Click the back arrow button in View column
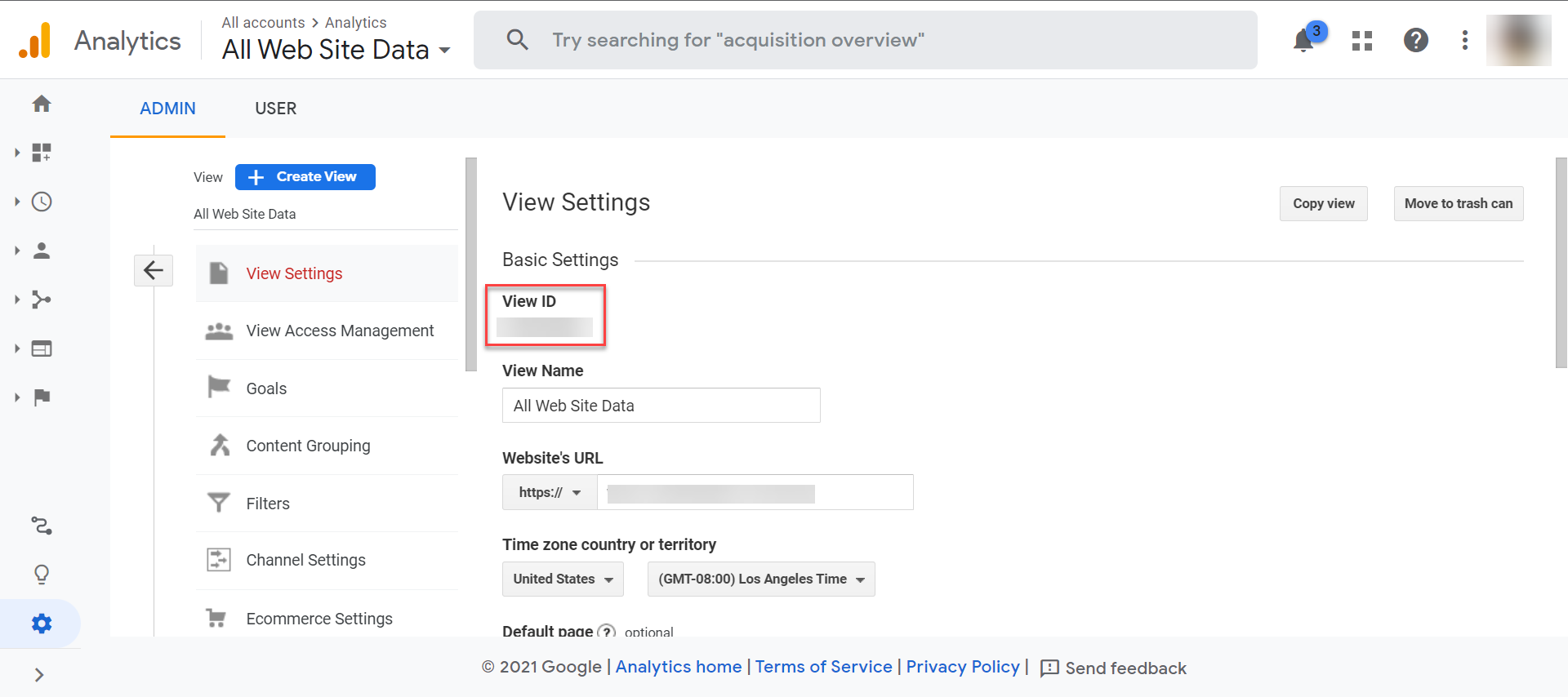 [x=154, y=270]
